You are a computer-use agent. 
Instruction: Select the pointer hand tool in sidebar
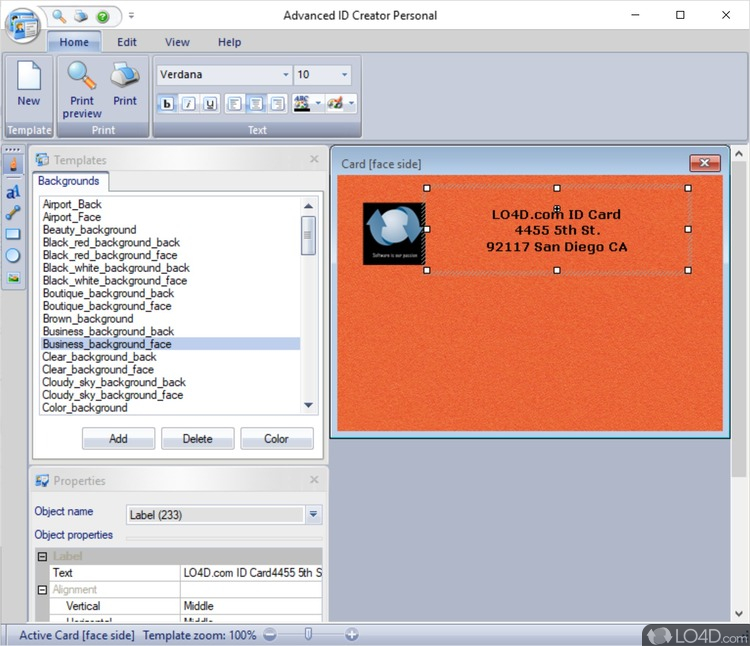(13, 164)
